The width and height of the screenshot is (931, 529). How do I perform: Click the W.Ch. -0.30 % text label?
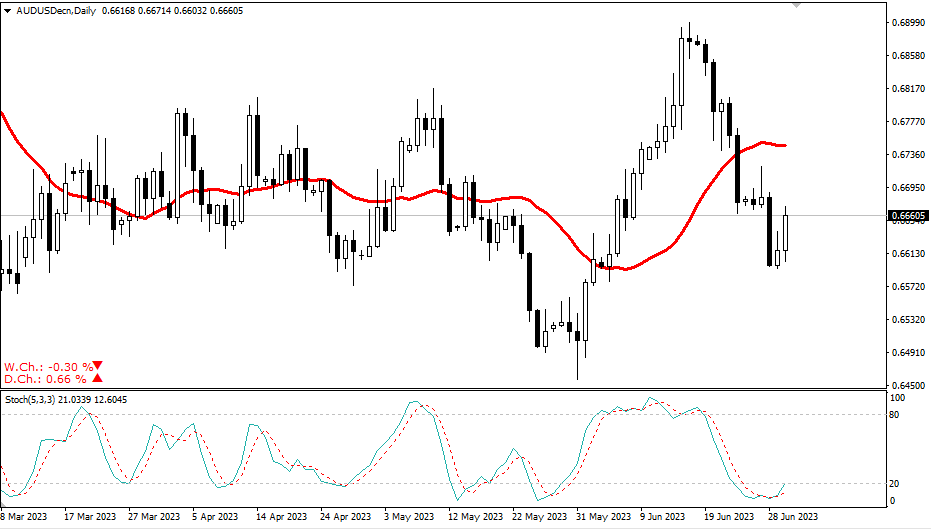[48, 366]
